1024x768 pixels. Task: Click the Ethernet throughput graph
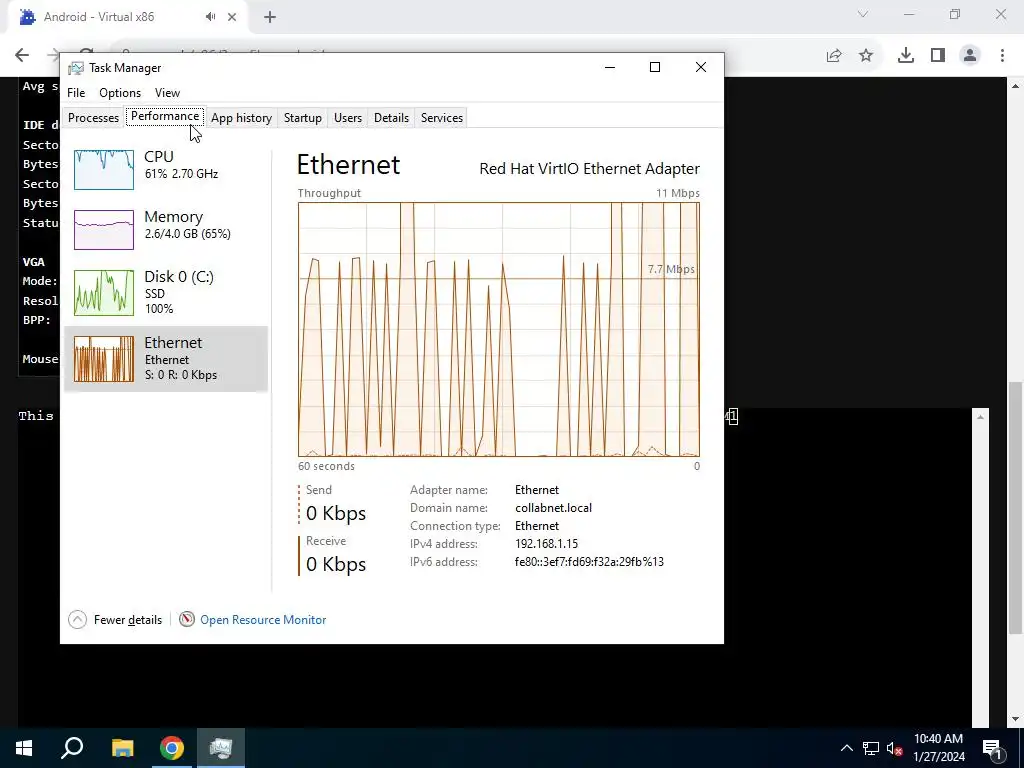pyautogui.click(x=499, y=329)
